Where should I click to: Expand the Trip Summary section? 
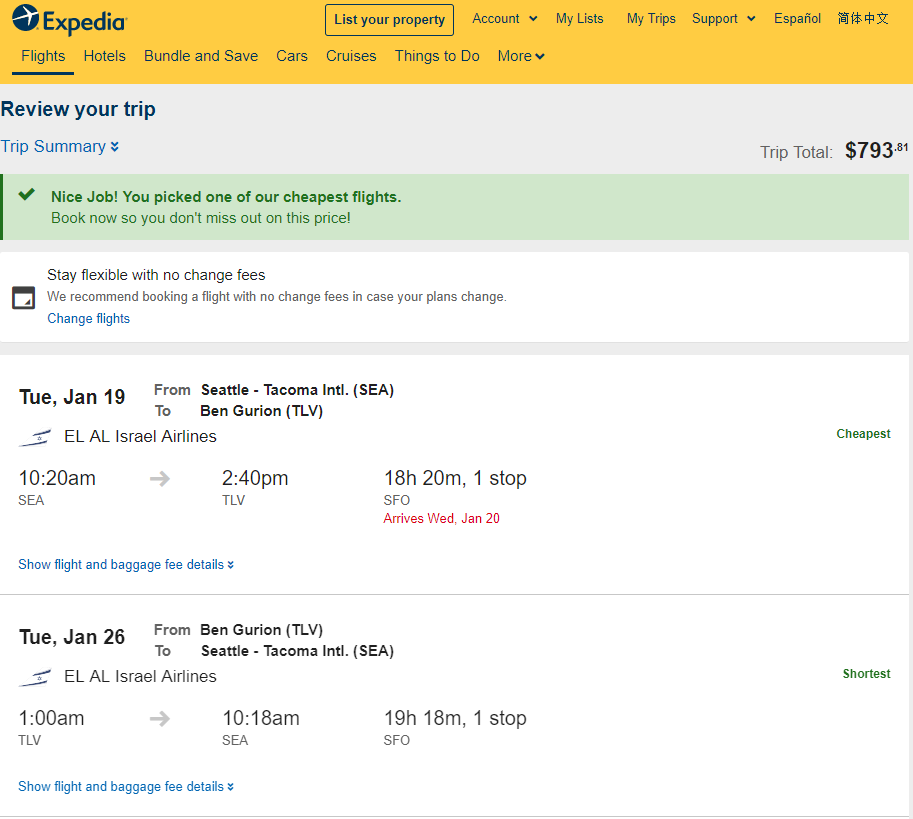pos(60,146)
